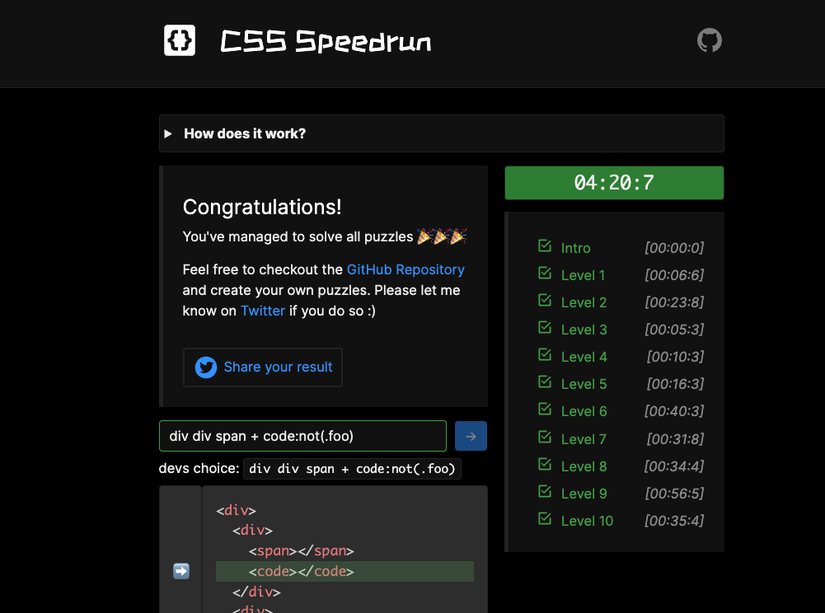Image resolution: width=825 pixels, height=613 pixels.
Task: Select the devs choice code snippet
Action: tap(352, 468)
